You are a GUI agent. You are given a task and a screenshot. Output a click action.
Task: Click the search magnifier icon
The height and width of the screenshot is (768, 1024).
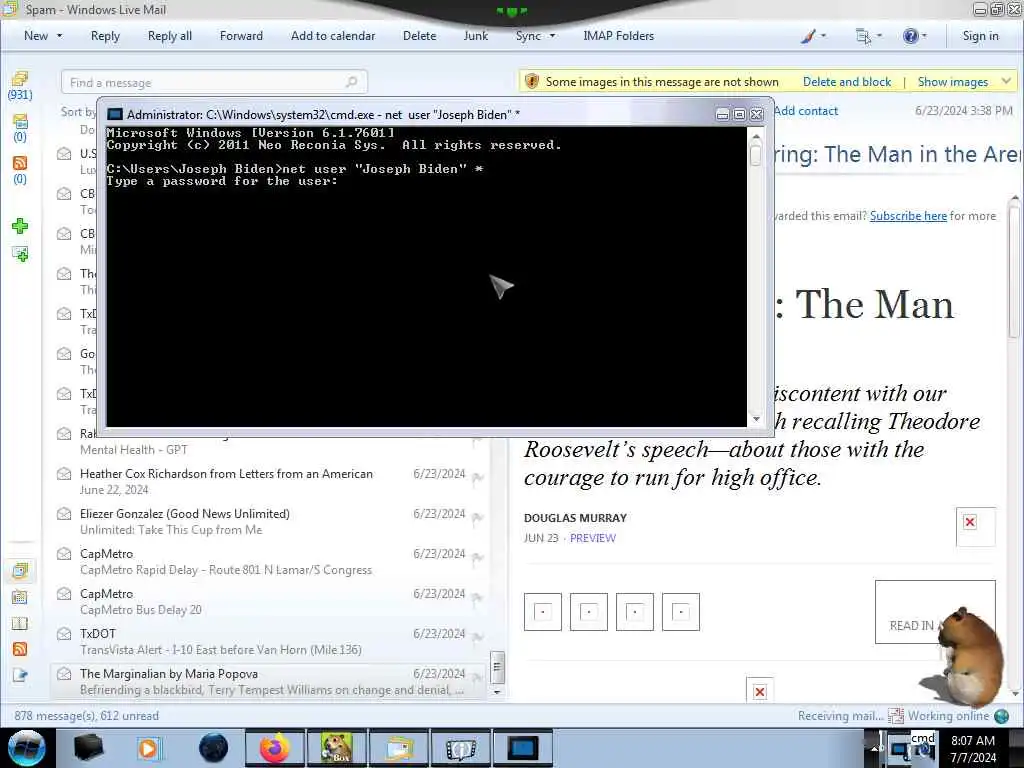pyautogui.click(x=351, y=82)
